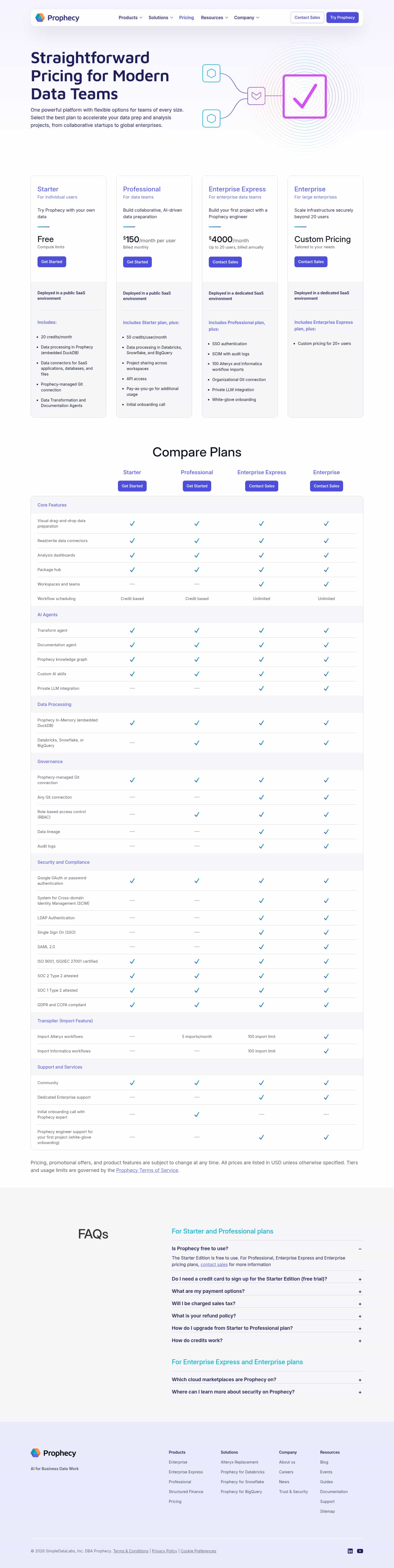This screenshot has height=1568, width=394.
Task: Open the Resources dropdown menu
Action: [214, 18]
